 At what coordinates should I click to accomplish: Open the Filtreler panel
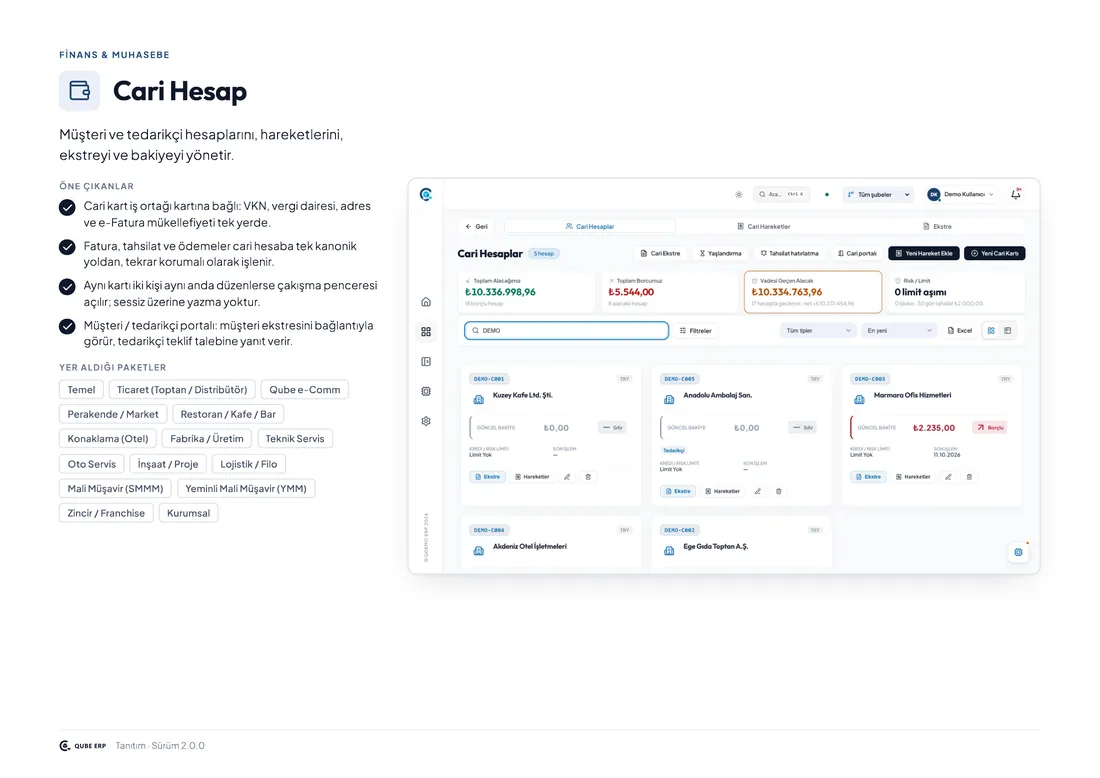click(695, 330)
